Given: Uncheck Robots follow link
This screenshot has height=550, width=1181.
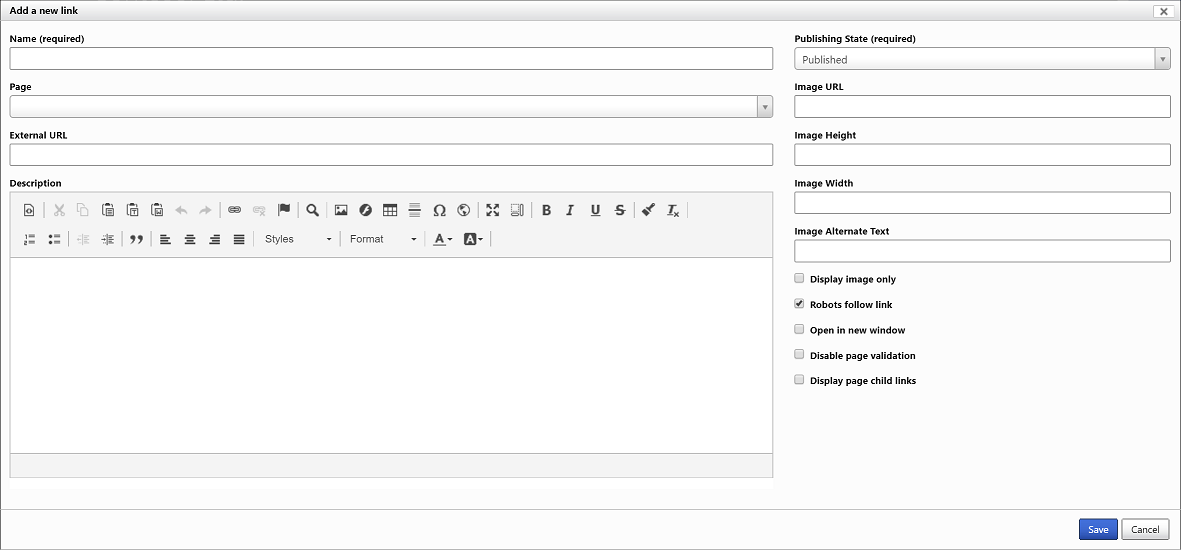Looking at the screenshot, I should tap(799, 304).
